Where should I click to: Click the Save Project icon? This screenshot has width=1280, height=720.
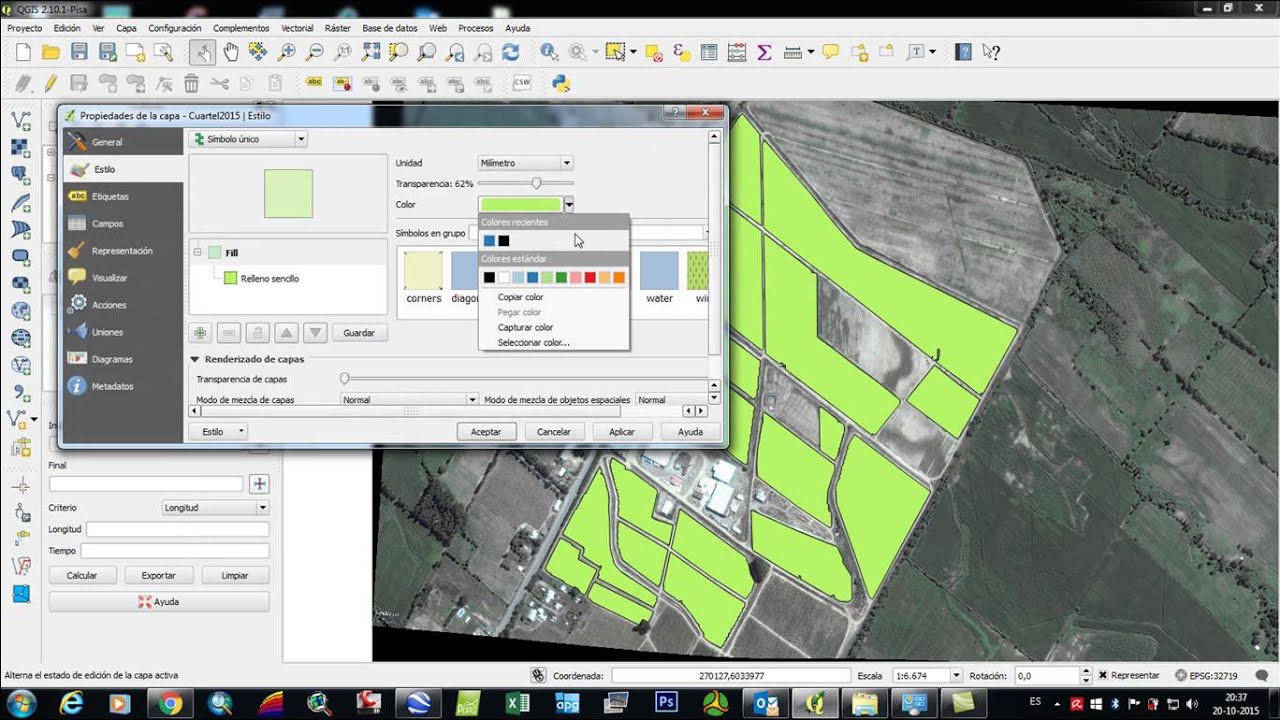coord(79,52)
